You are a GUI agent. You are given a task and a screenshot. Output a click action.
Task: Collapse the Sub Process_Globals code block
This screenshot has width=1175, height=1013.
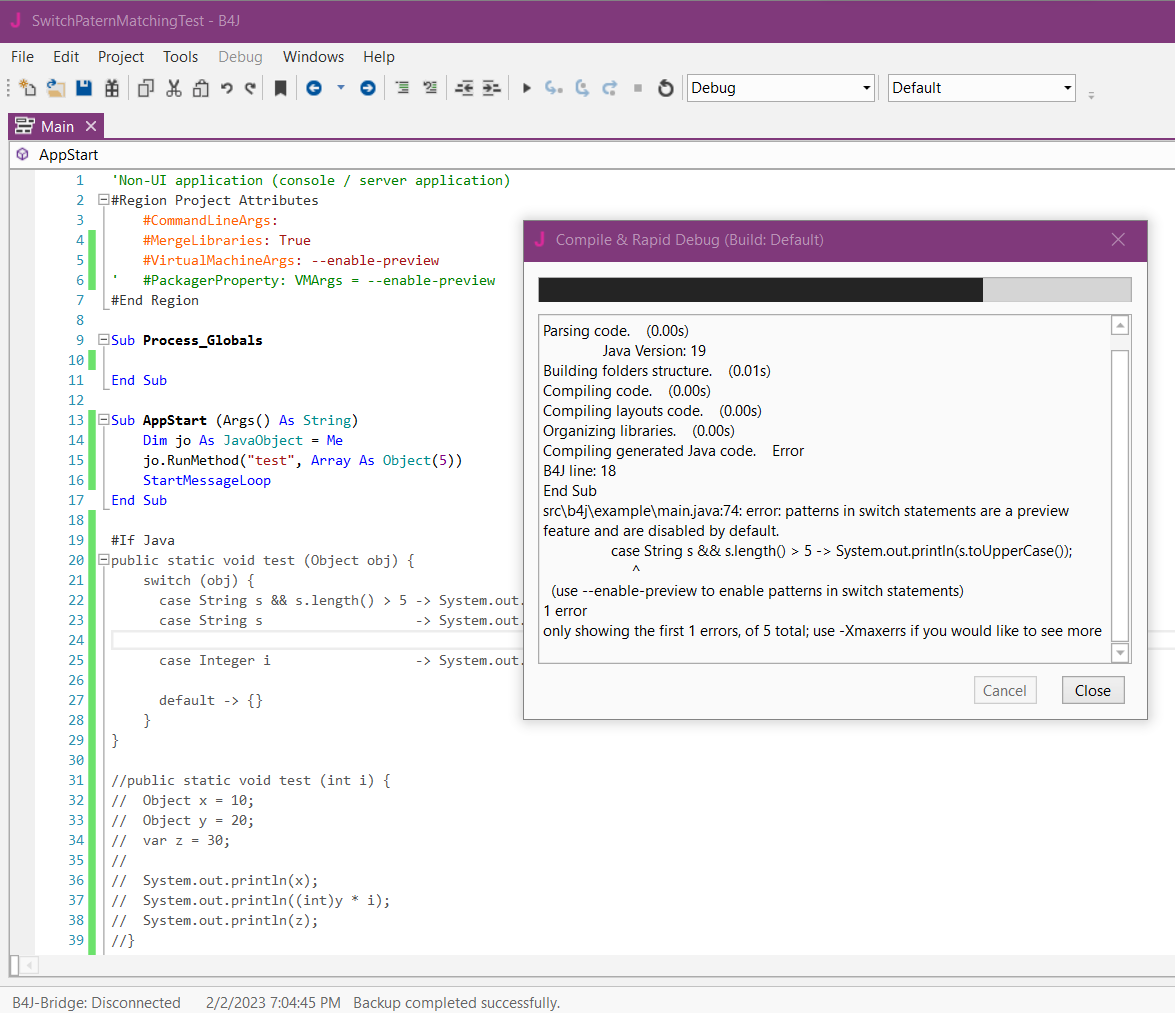pos(103,340)
